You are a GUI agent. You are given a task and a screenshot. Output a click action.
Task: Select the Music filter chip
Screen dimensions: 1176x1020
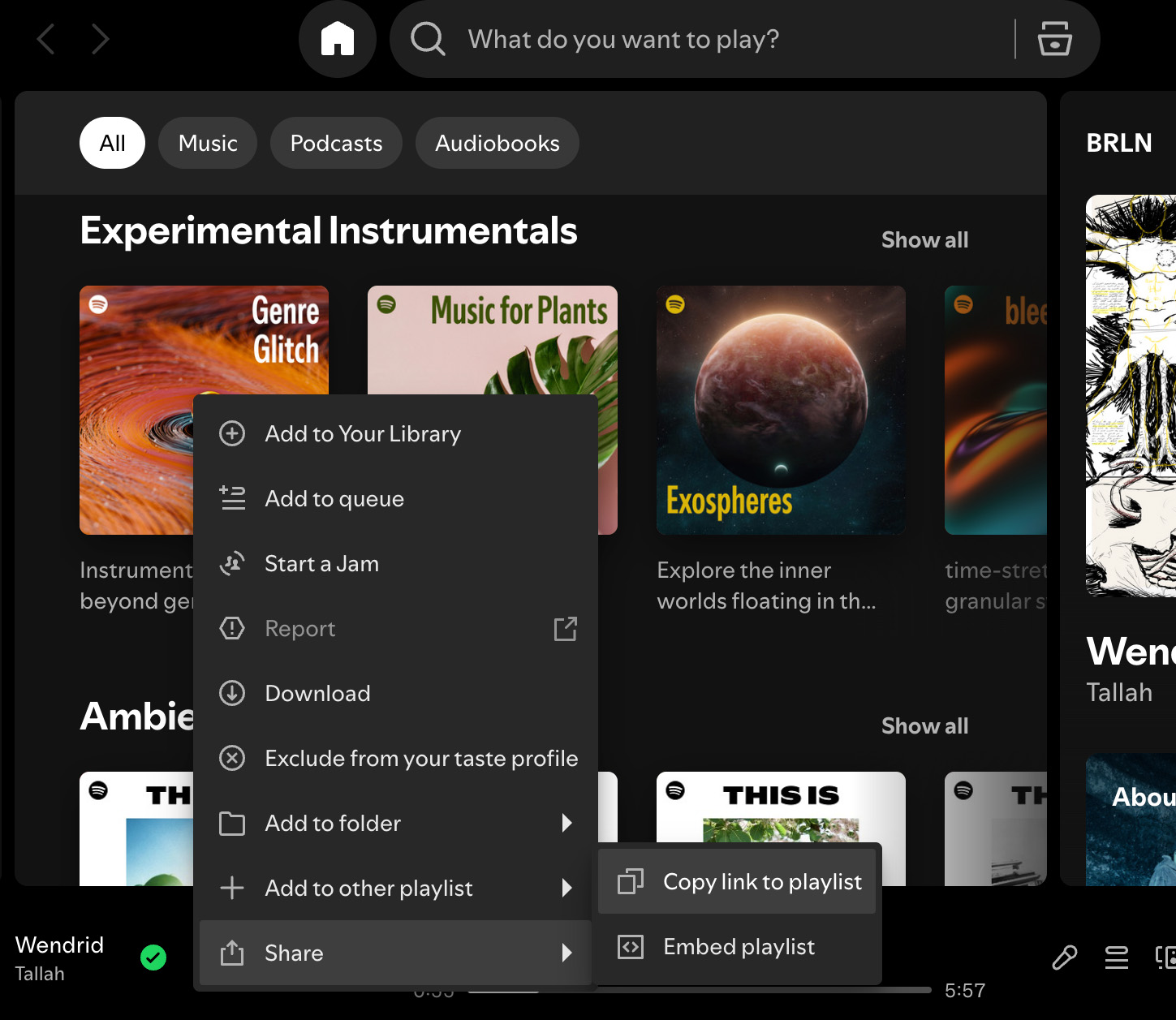point(207,143)
